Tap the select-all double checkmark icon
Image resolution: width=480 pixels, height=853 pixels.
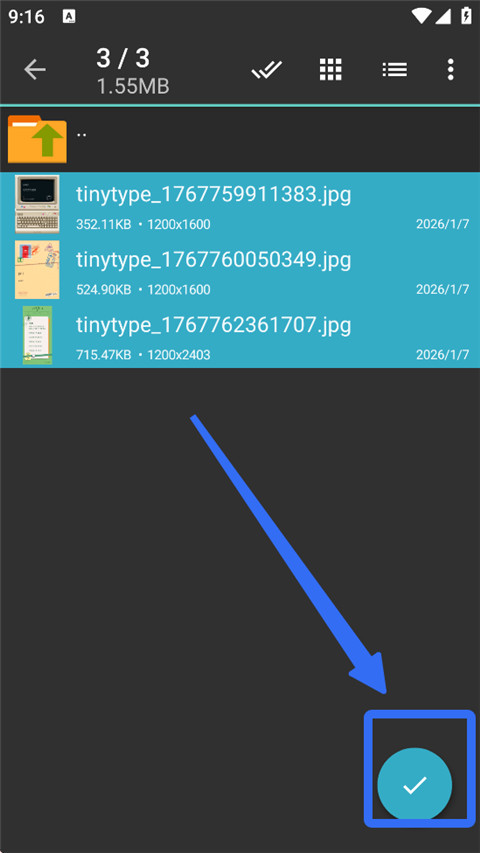[x=267, y=70]
